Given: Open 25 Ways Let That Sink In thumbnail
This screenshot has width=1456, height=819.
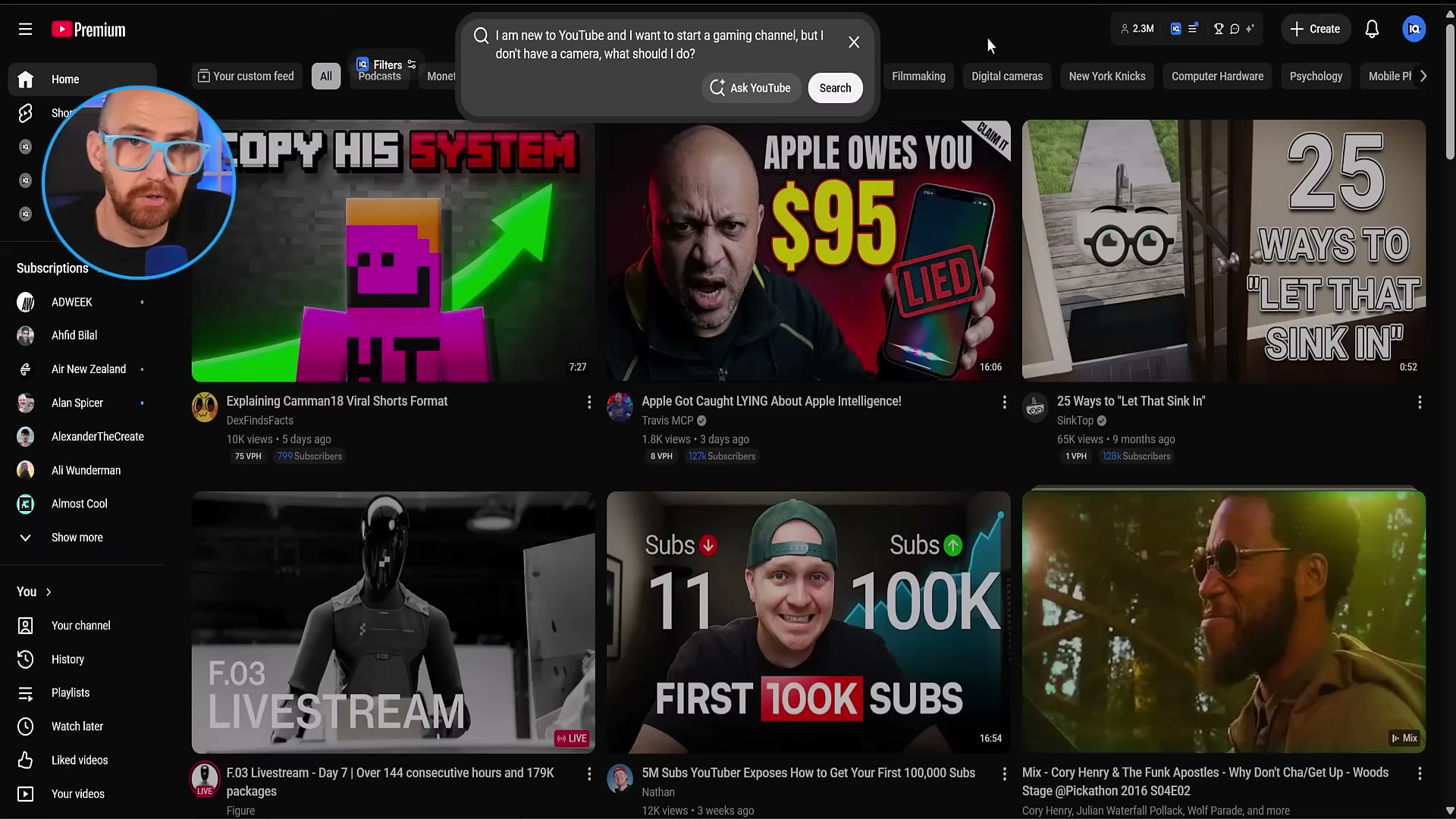Looking at the screenshot, I should pyautogui.click(x=1223, y=250).
